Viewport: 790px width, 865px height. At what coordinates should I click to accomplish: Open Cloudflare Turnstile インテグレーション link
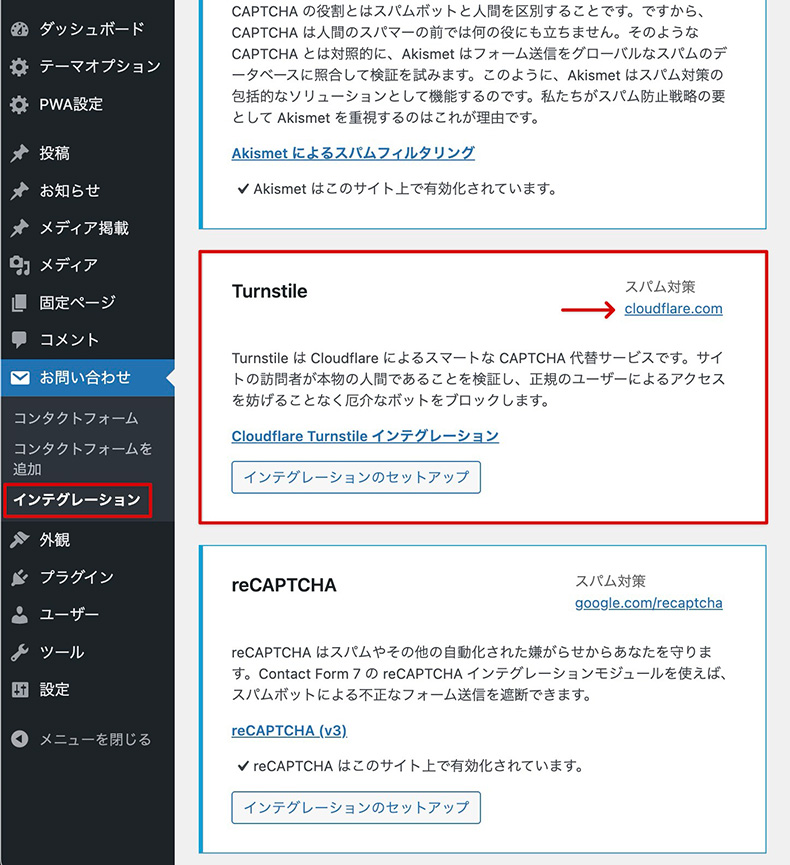tap(365, 436)
